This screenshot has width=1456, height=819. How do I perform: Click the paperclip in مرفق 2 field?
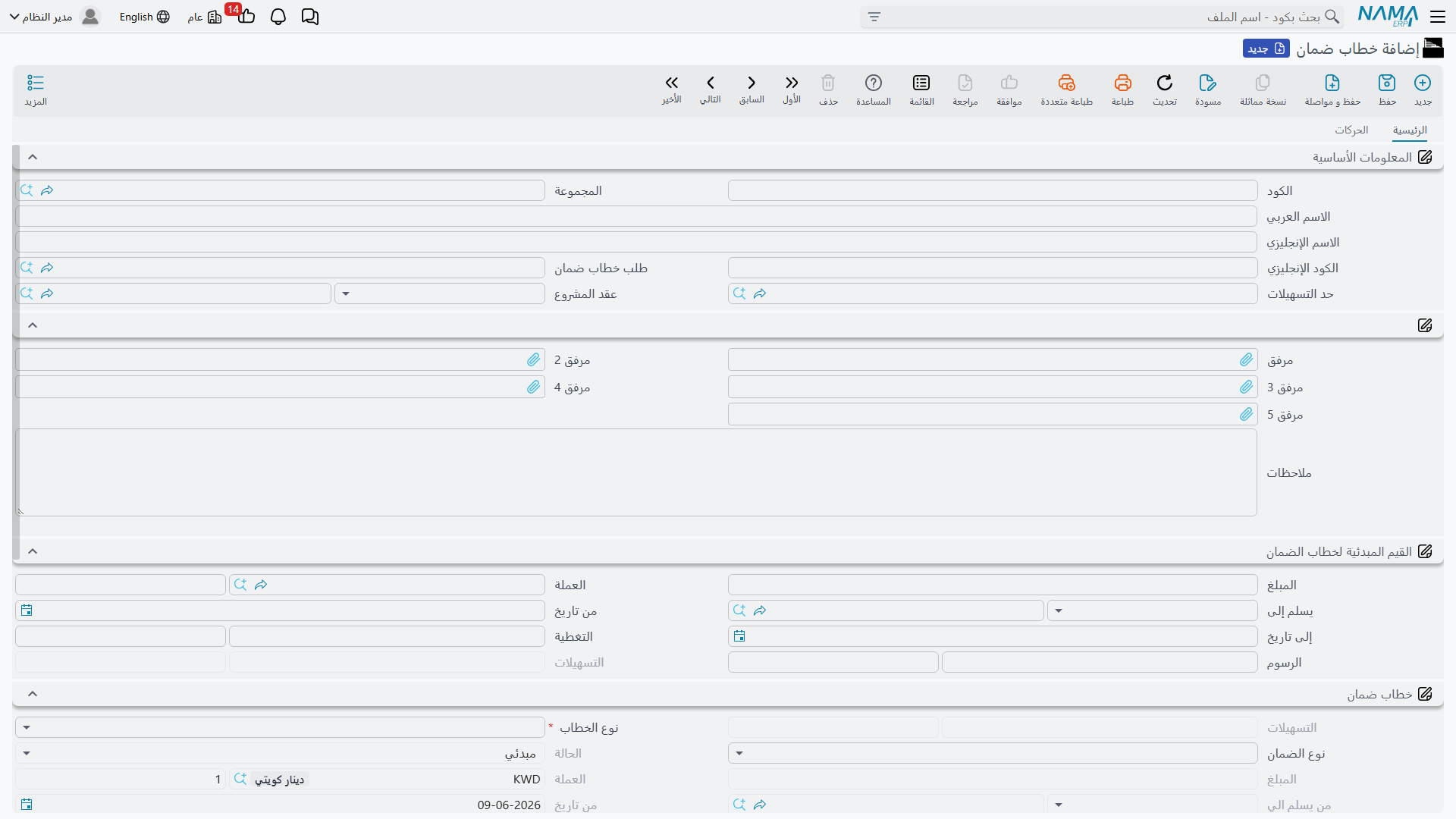[534, 359]
